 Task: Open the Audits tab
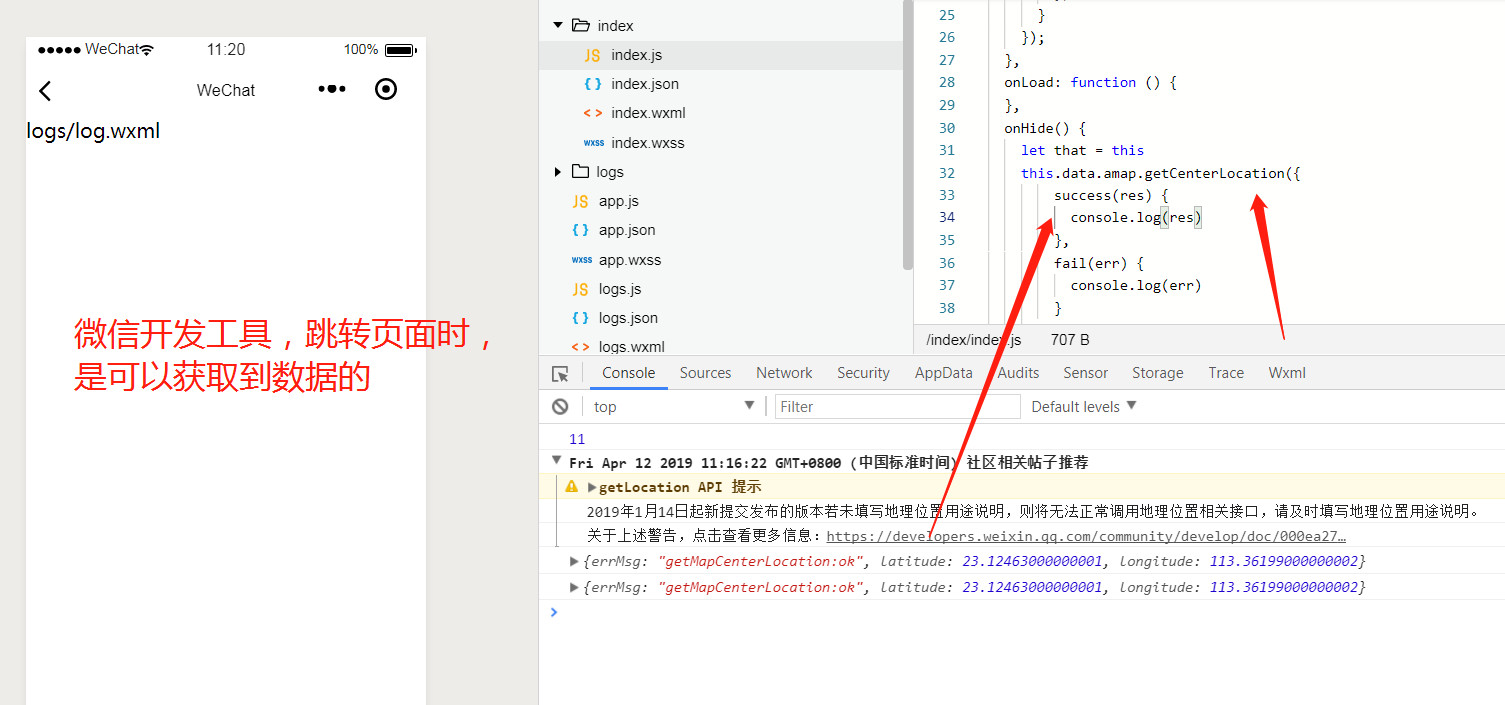tap(1018, 373)
